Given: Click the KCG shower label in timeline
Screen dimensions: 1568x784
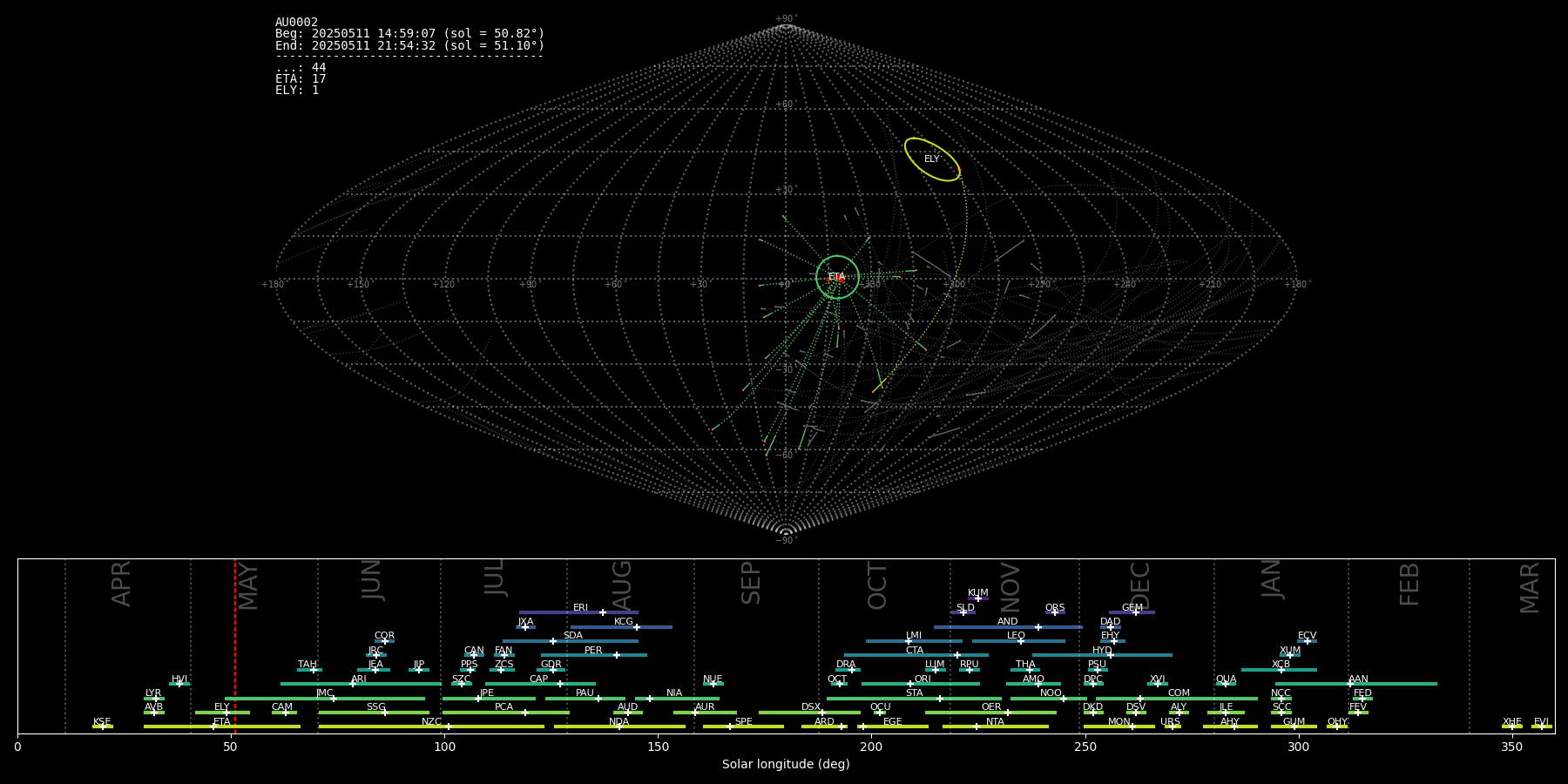Looking at the screenshot, I should (x=624, y=622).
